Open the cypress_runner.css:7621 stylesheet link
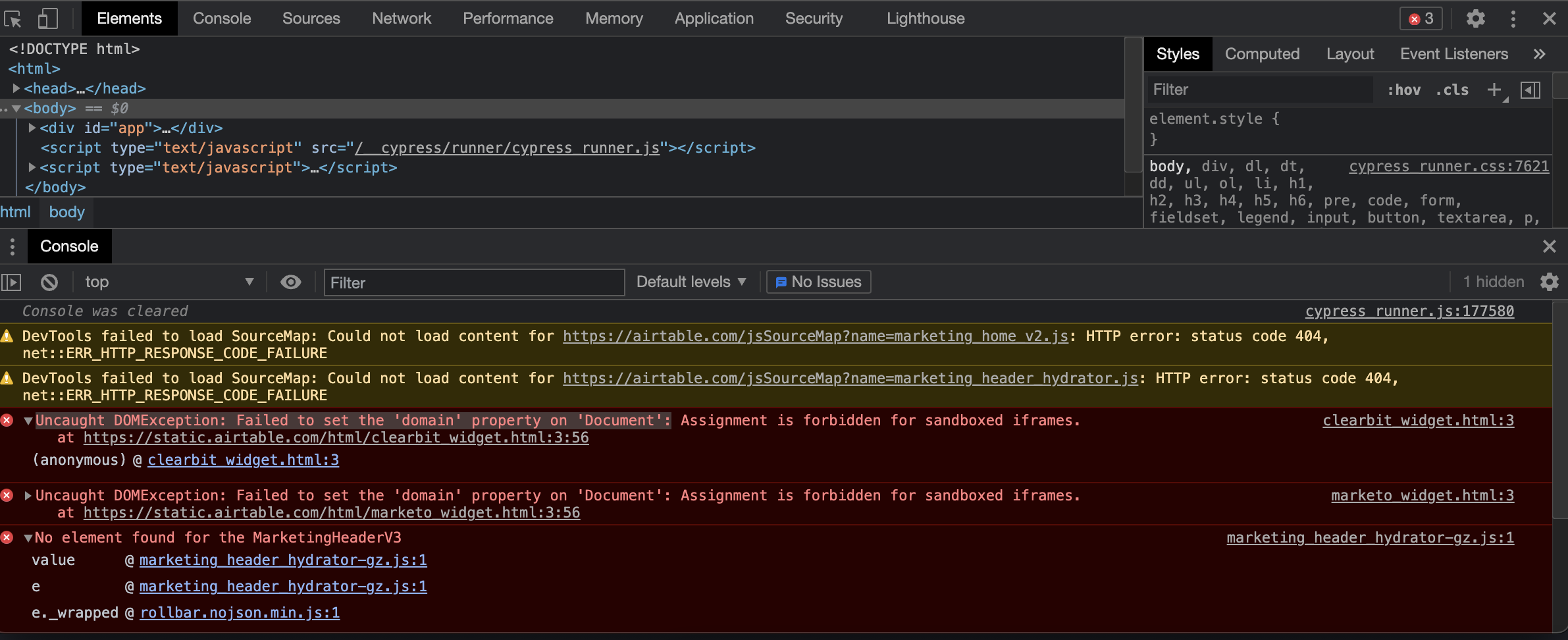 1448,167
